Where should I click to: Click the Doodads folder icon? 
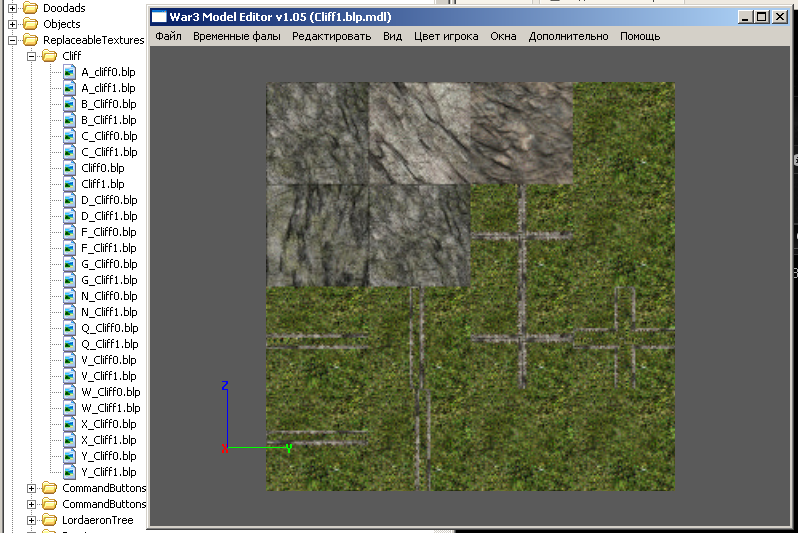[31, 8]
